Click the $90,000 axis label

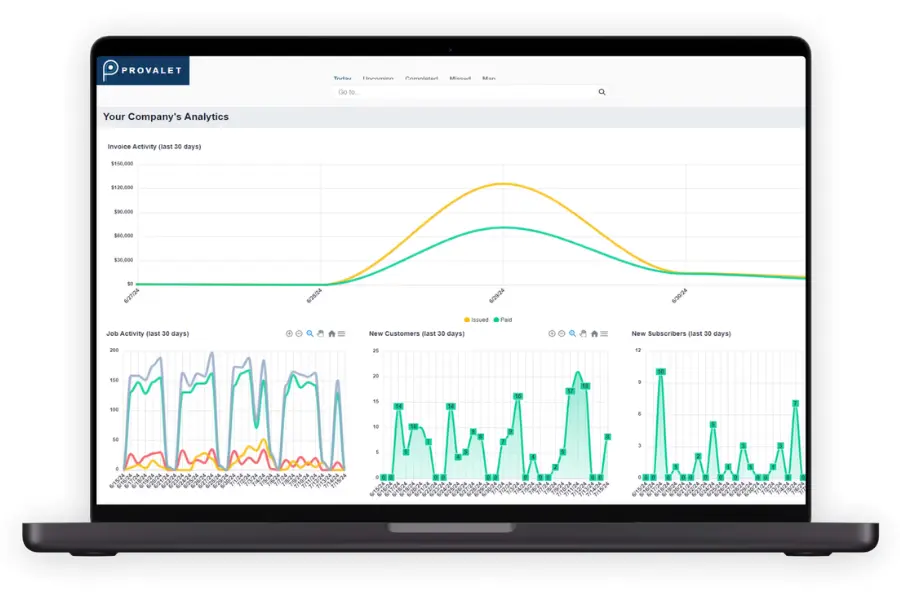point(123,212)
